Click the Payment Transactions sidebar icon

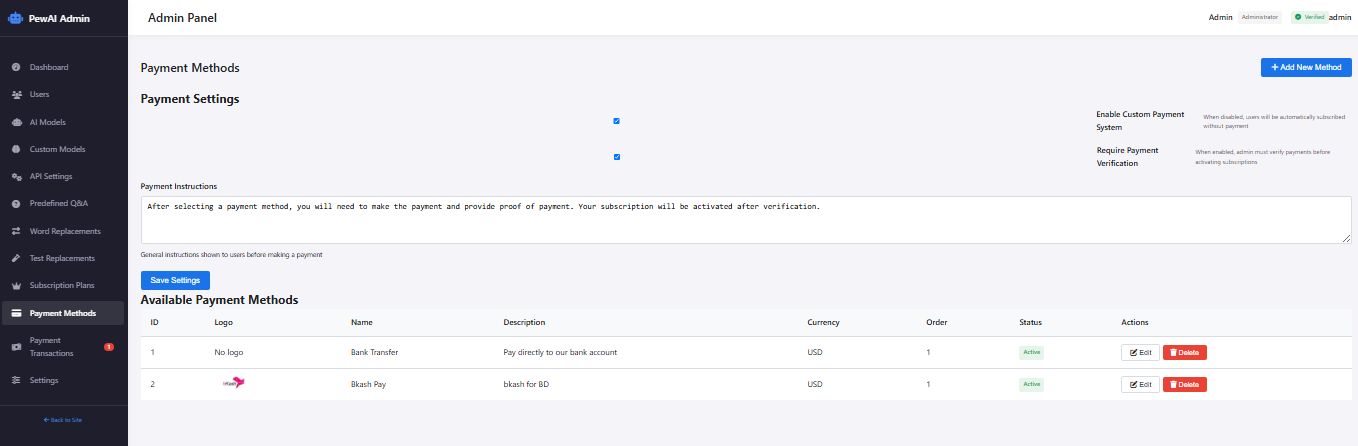click(16, 346)
